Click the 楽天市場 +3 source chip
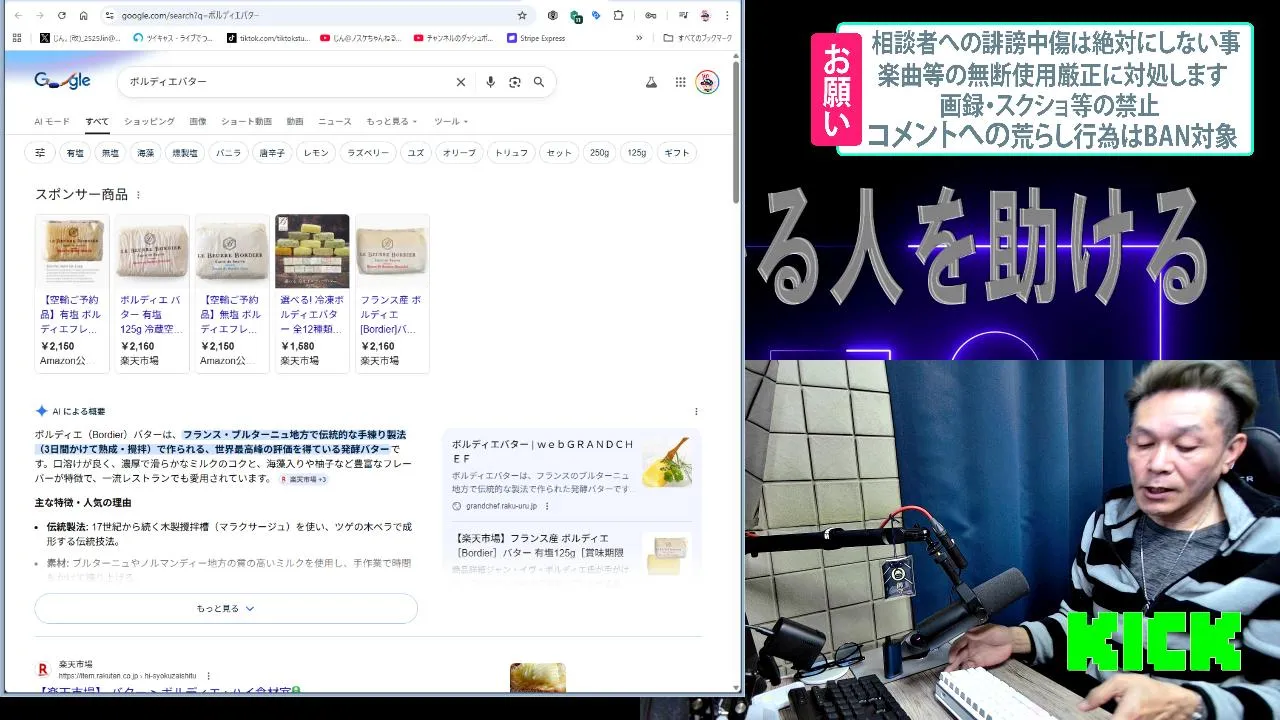The width and height of the screenshot is (1280, 720). (303, 479)
